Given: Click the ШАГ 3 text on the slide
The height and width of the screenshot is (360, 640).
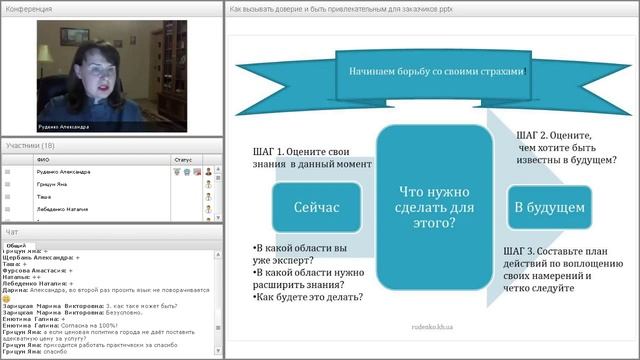Looking at the screenshot, I should pyautogui.click(x=563, y=270).
